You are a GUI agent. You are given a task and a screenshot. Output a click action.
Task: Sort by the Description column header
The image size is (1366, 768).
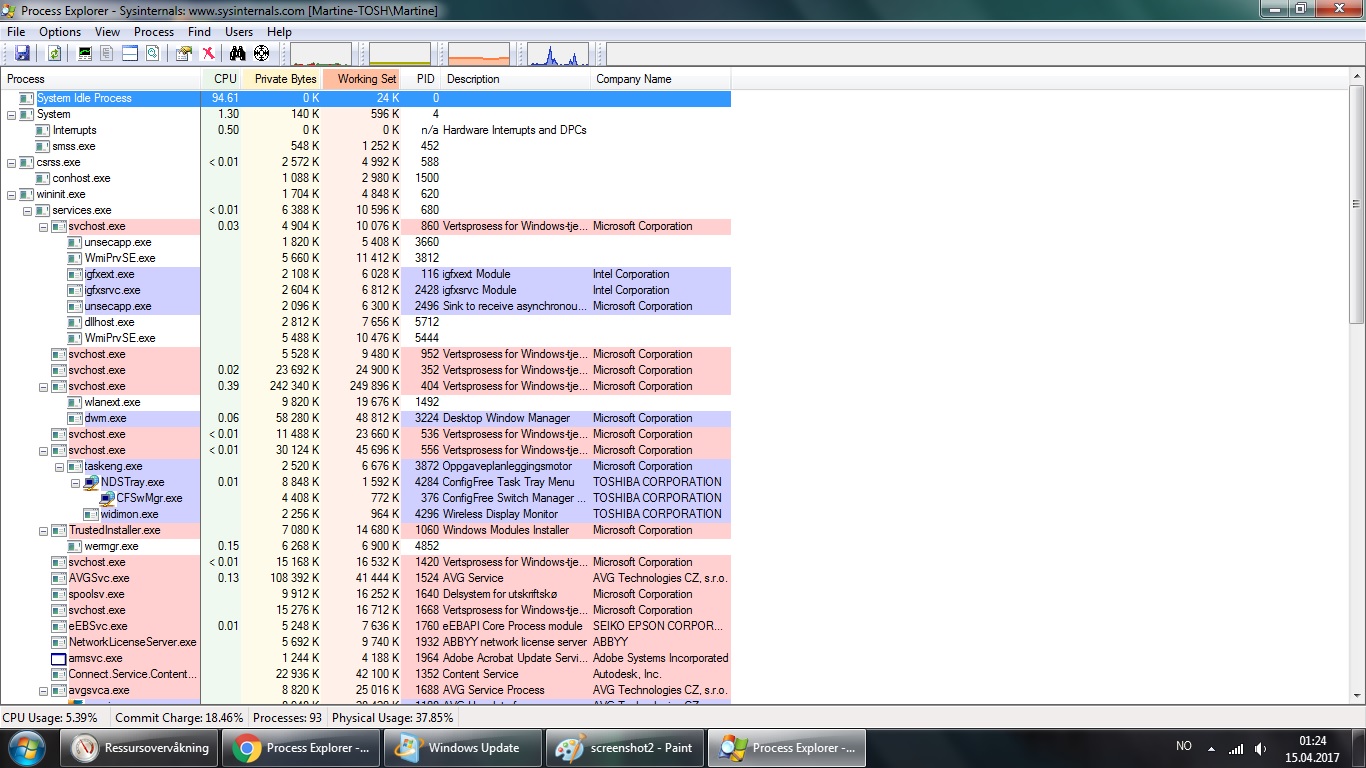coord(515,79)
